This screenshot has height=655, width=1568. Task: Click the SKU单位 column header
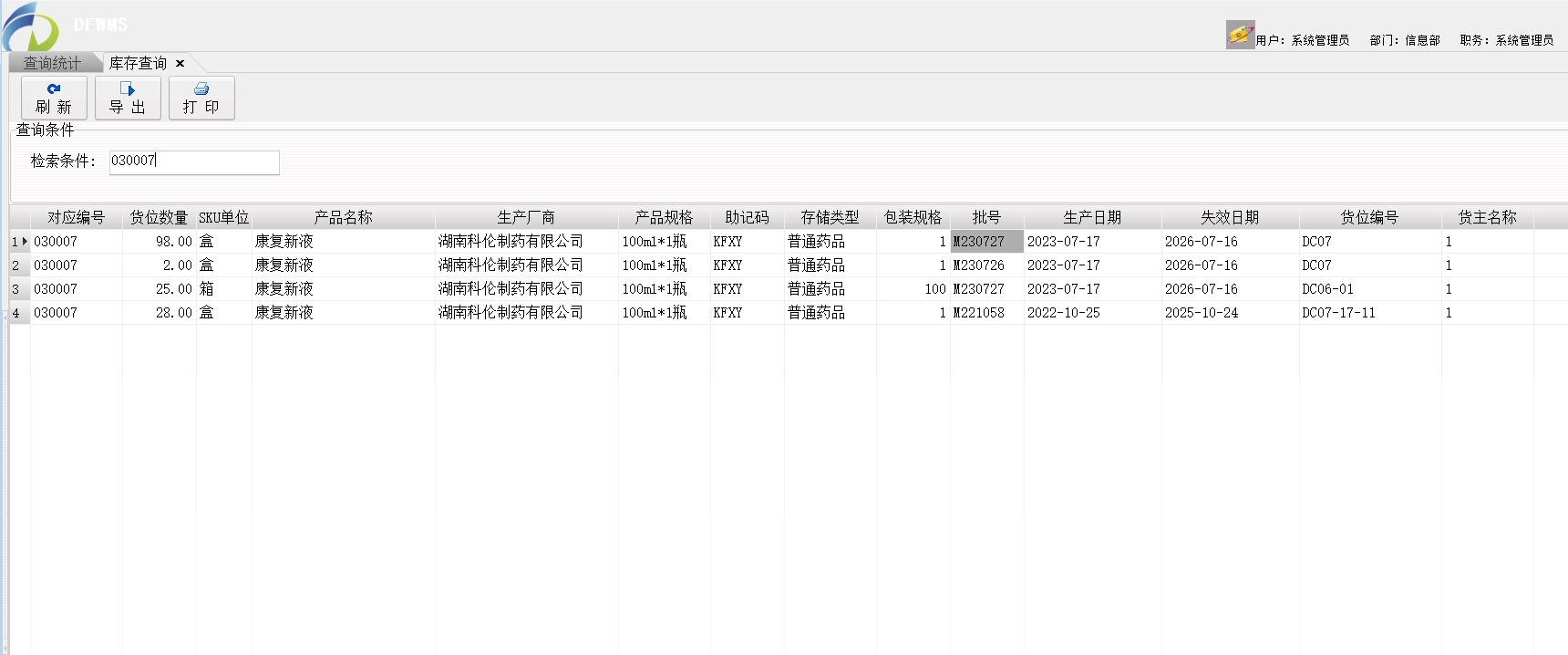(223, 217)
